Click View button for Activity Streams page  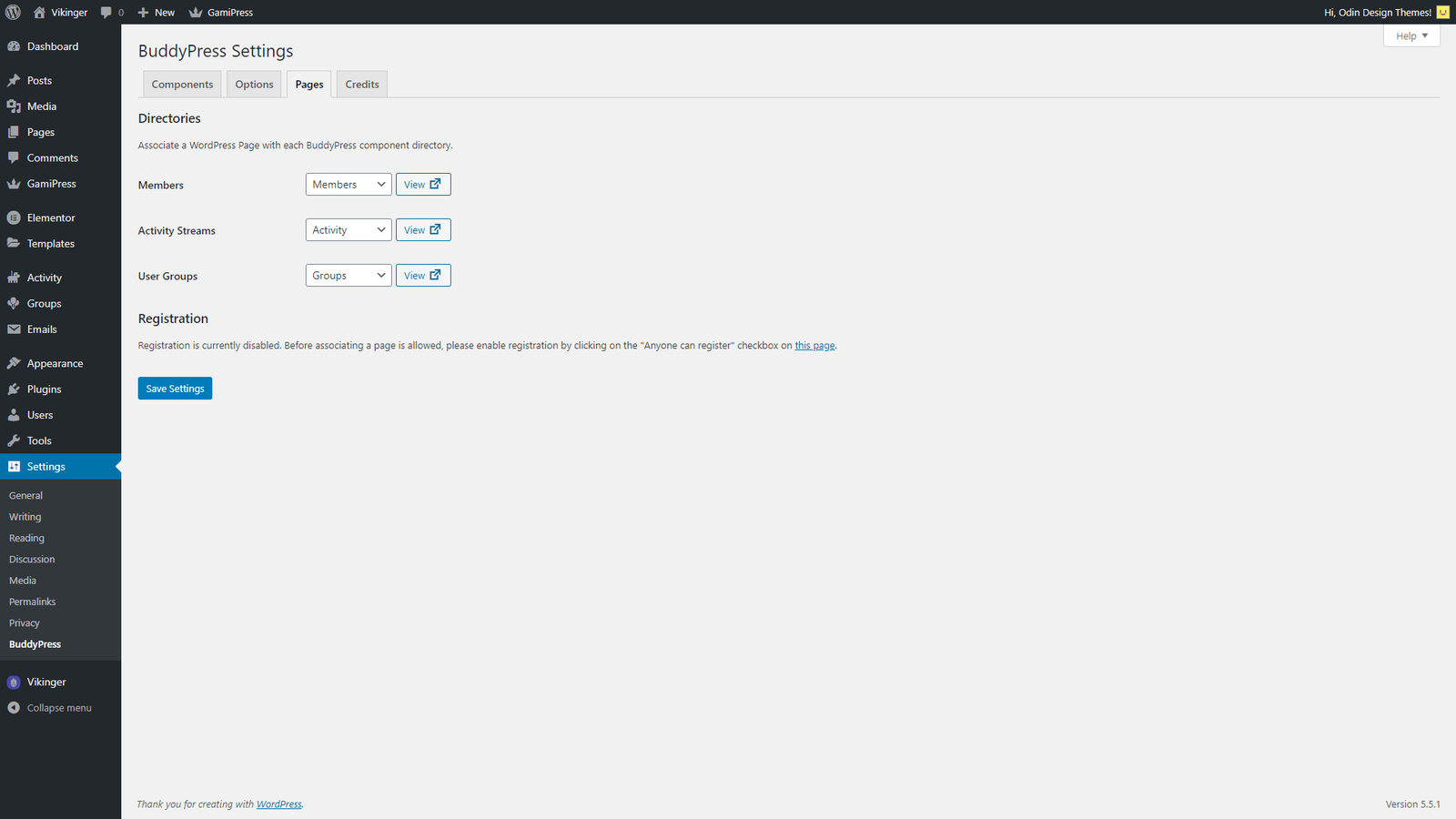point(423,229)
